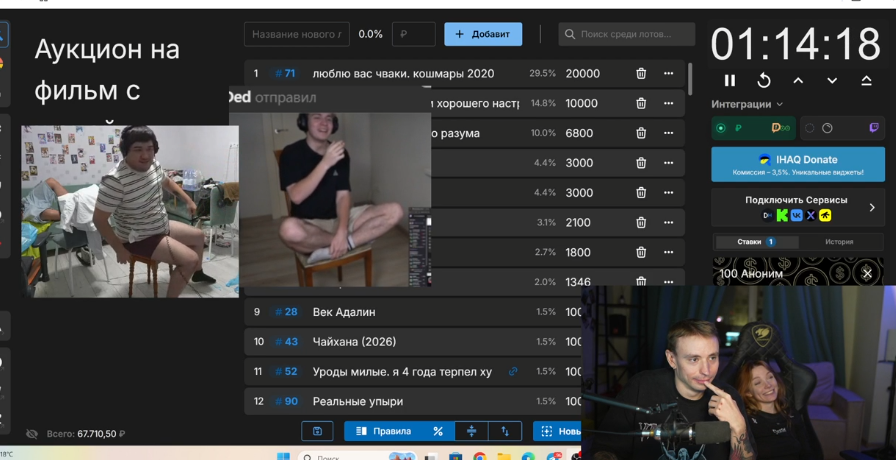Viewport: 896px width, 460px height.
Task: Click the 29.5% share value
Action: coord(542,74)
